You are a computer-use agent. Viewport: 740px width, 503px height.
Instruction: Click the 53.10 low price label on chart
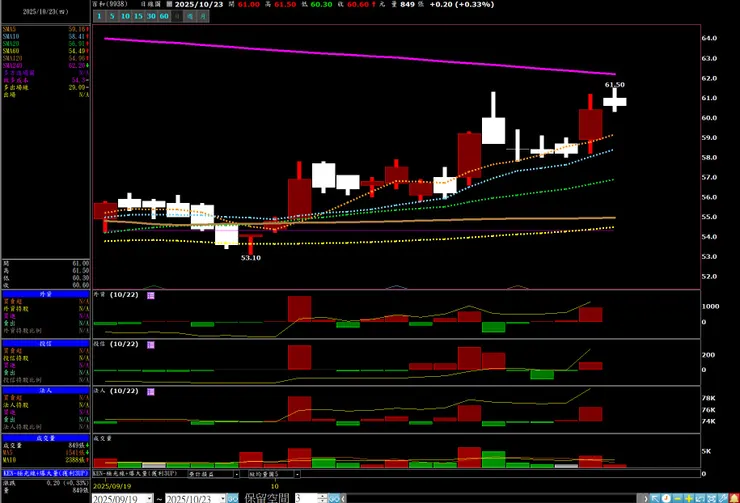point(251,258)
